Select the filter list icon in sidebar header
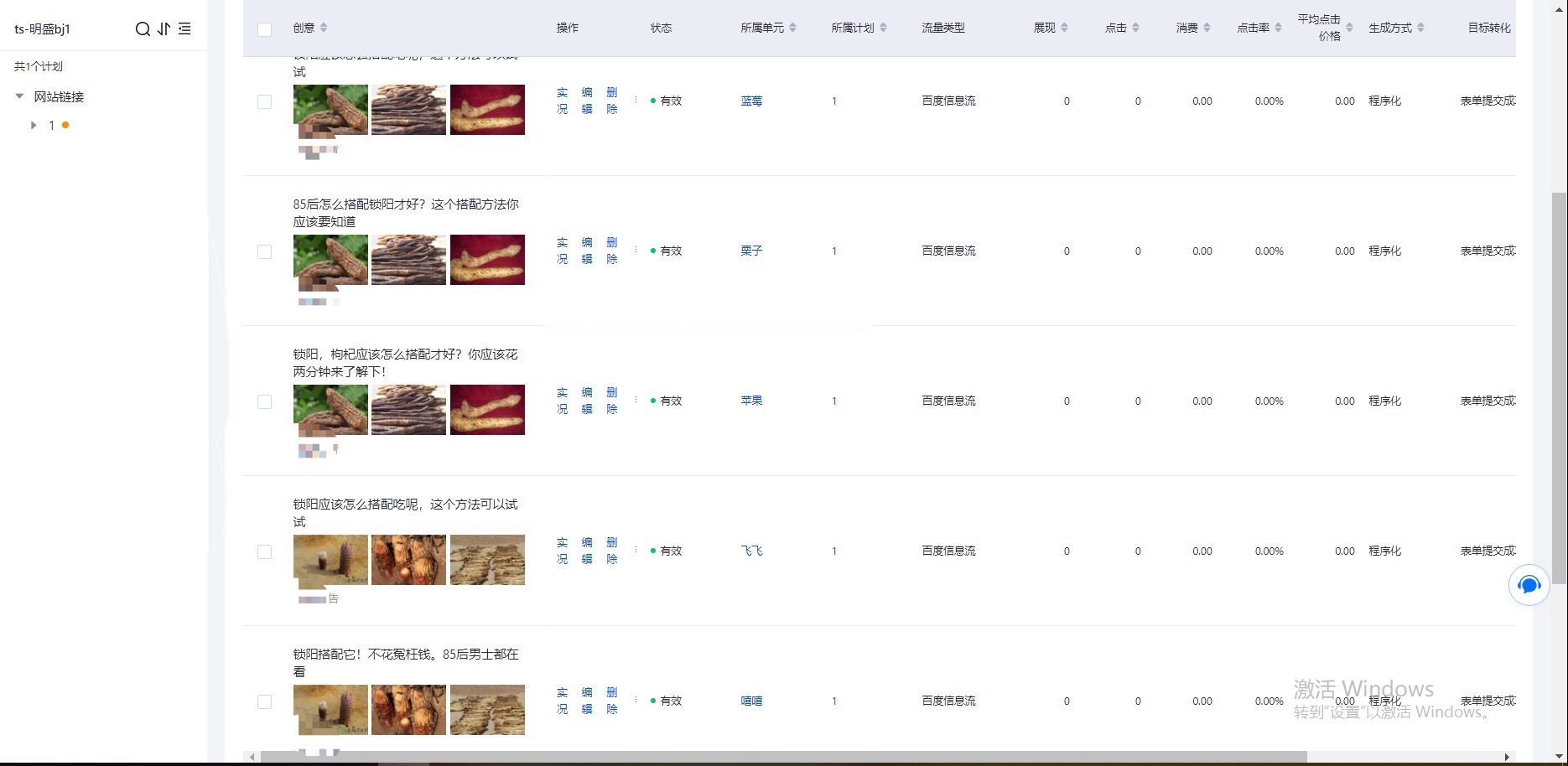 (x=186, y=28)
